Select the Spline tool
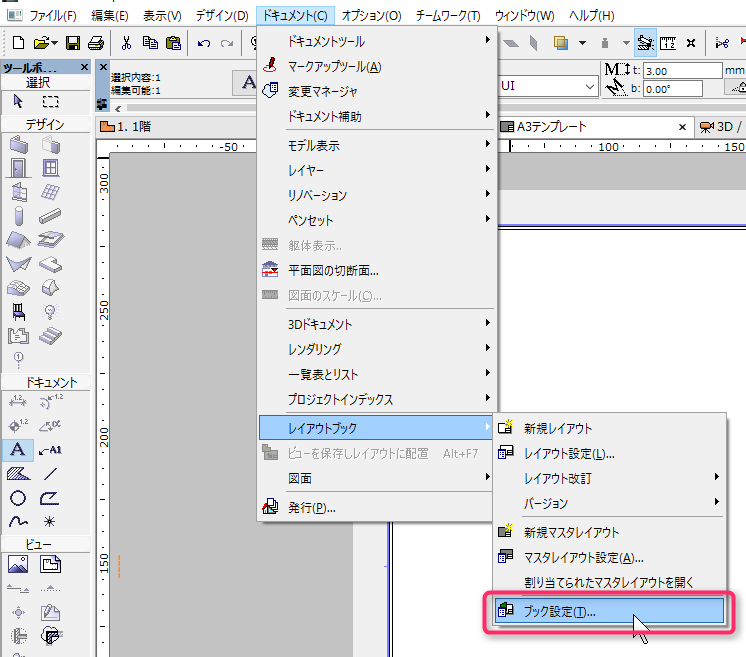The width and height of the screenshot is (746, 657). (18, 522)
